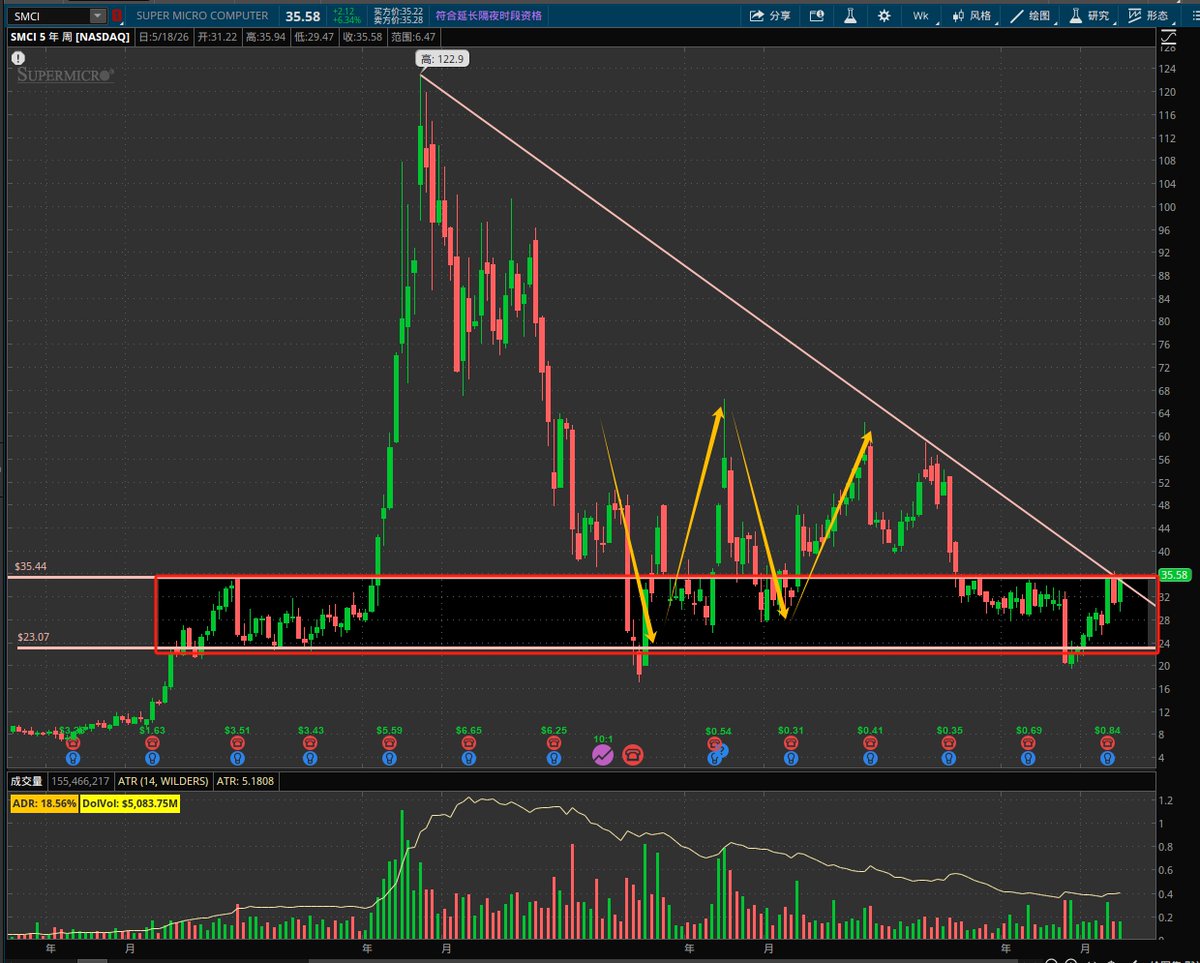Open the flask experiments icon
The width and height of the screenshot is (1200, 963).
(x=850, y=16)
